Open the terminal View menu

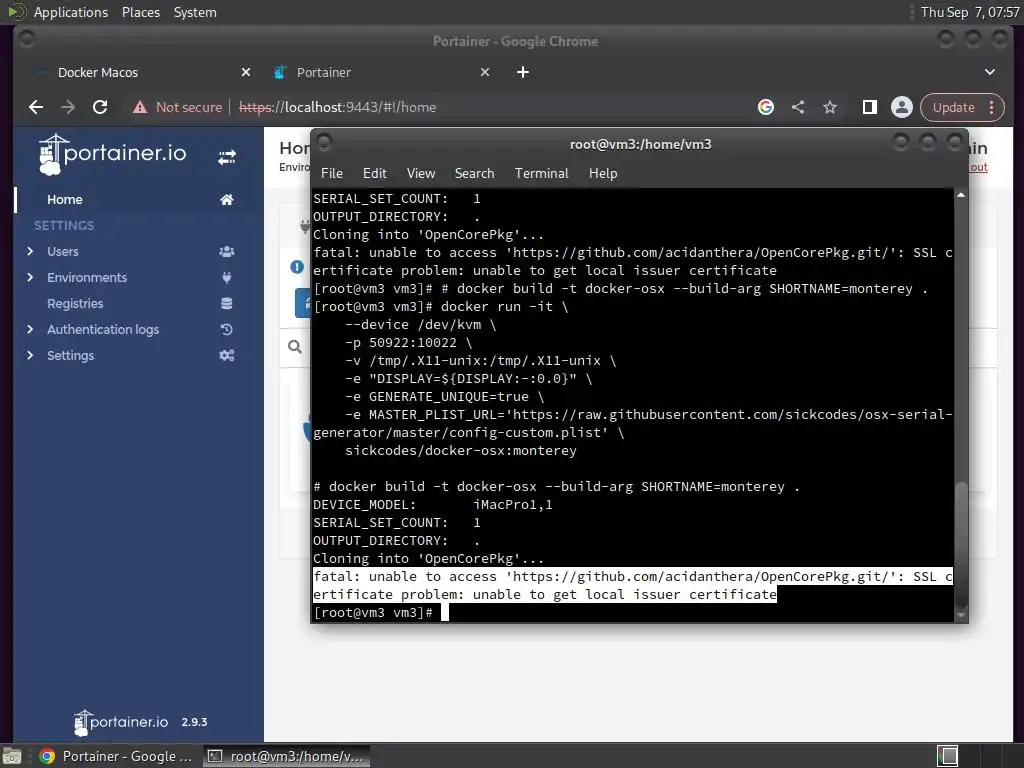click(x=421, y=173)
